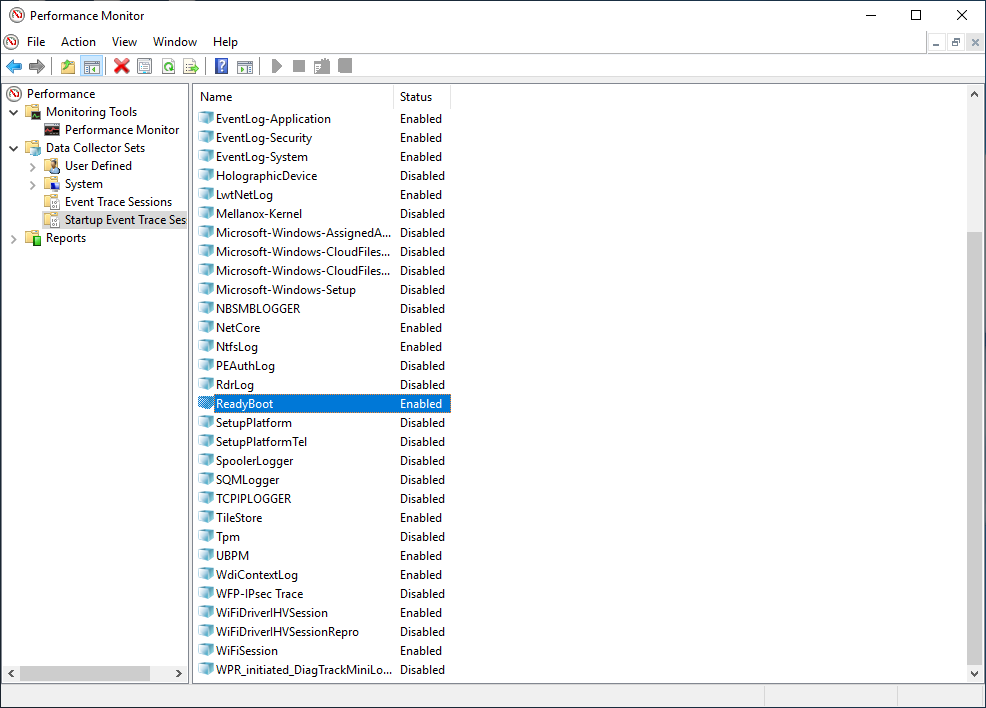Click the vertical scrollbar down arrow
The image size is (986, 708).
pos(974,673)
